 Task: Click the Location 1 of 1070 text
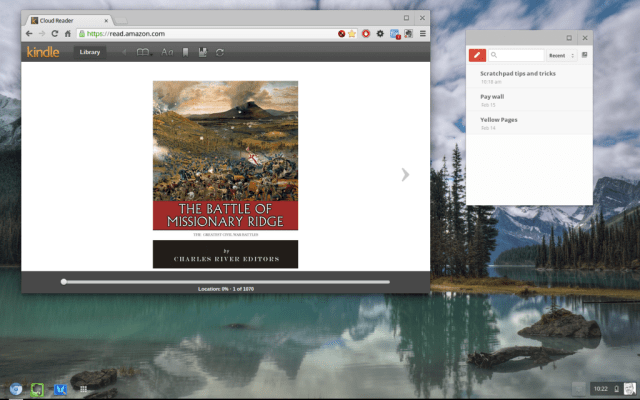click(226, 289)
